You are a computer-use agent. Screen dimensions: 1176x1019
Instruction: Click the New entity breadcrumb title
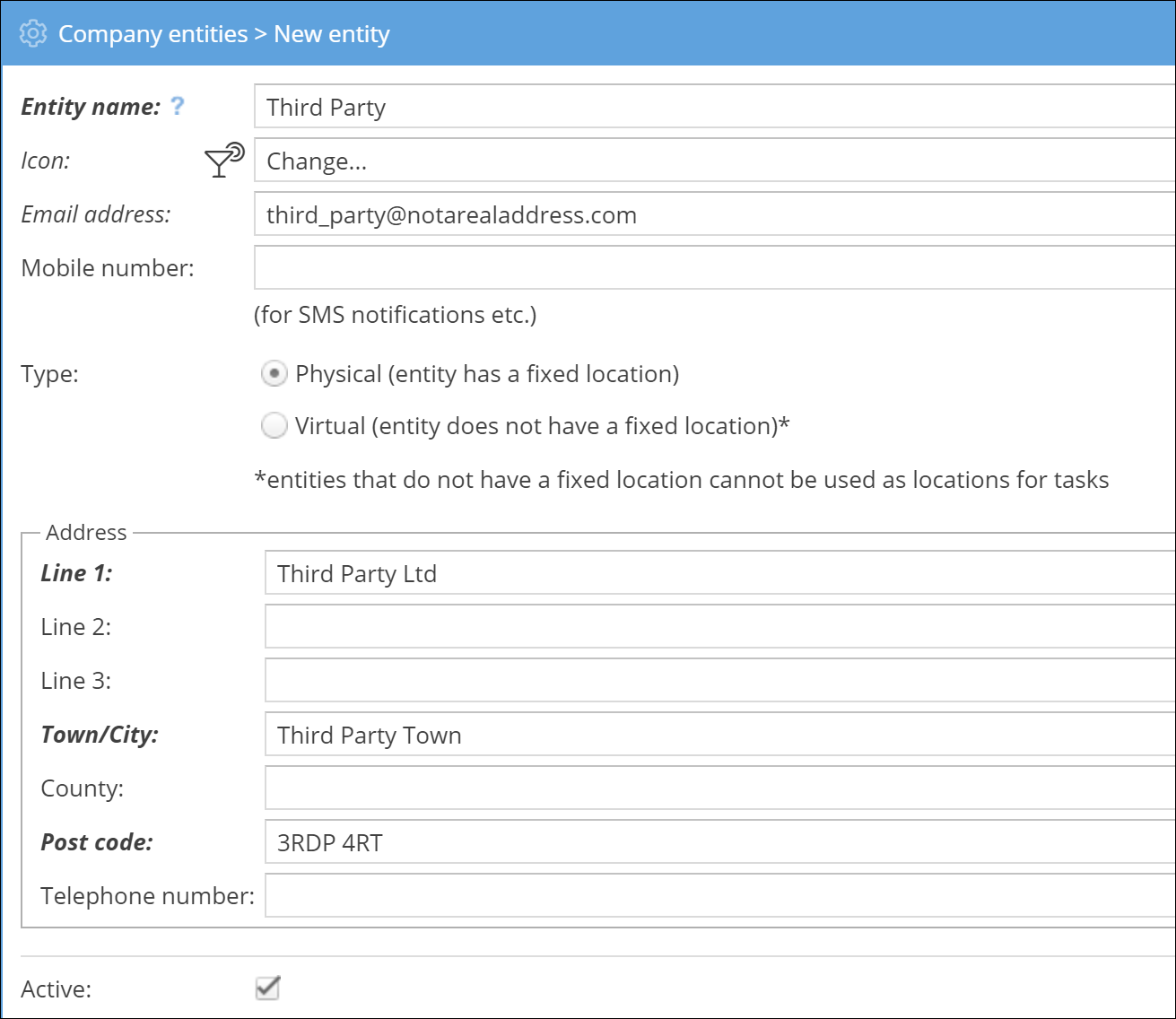332,34
